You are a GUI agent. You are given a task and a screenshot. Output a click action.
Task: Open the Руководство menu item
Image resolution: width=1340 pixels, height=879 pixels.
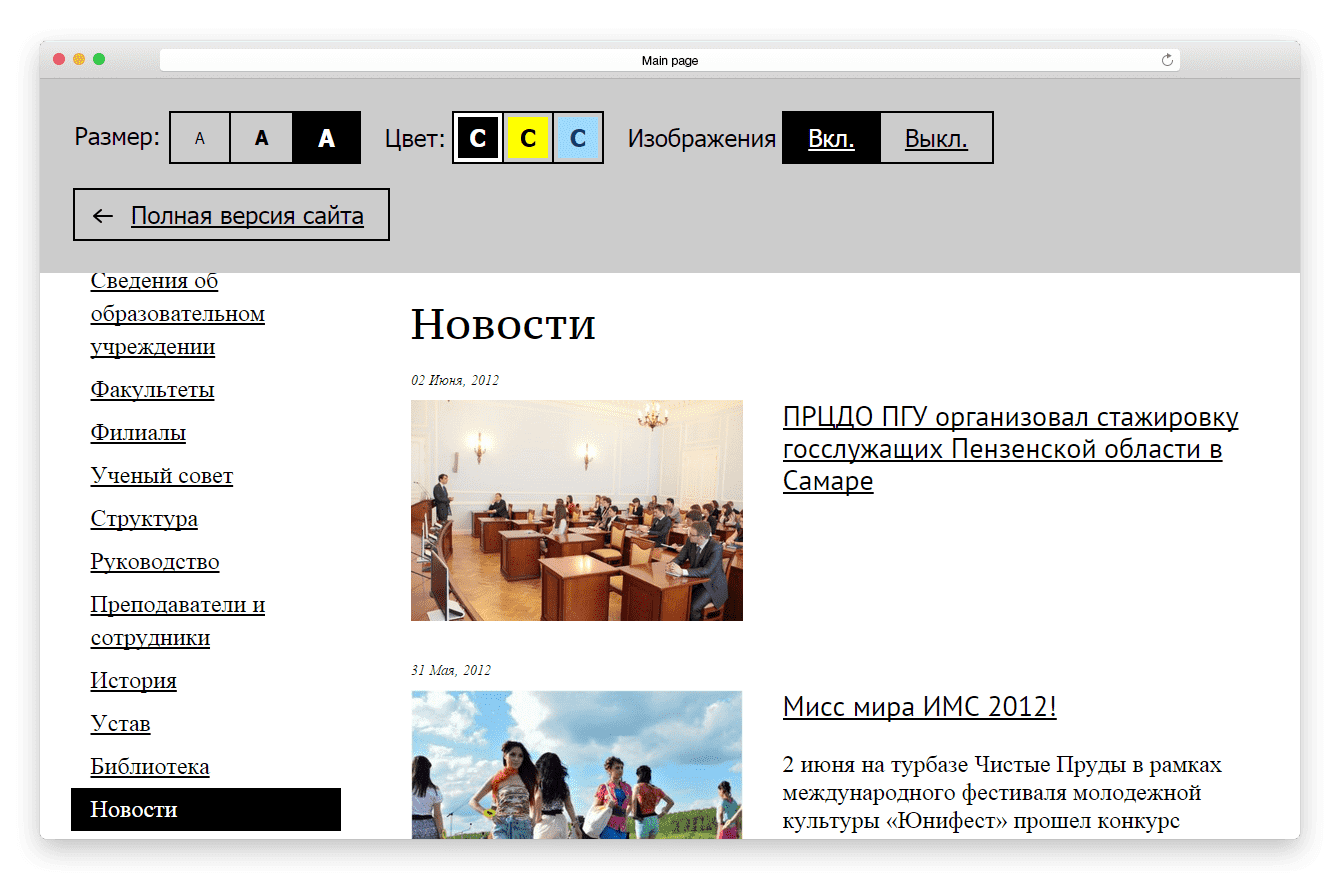click(155, 562)
